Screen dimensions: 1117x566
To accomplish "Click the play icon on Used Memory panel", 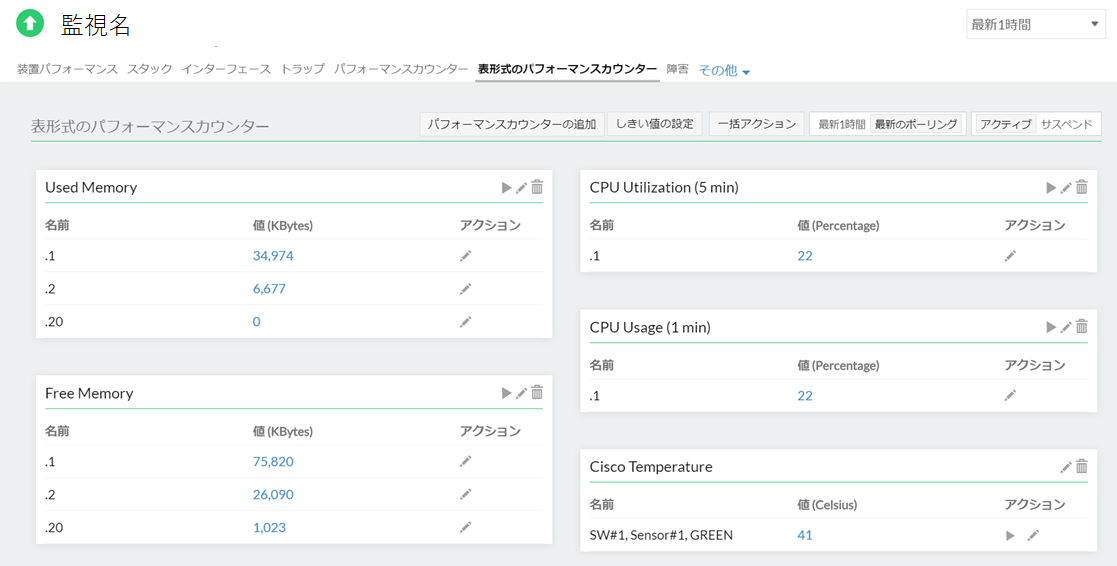I will tap(507, 187).
